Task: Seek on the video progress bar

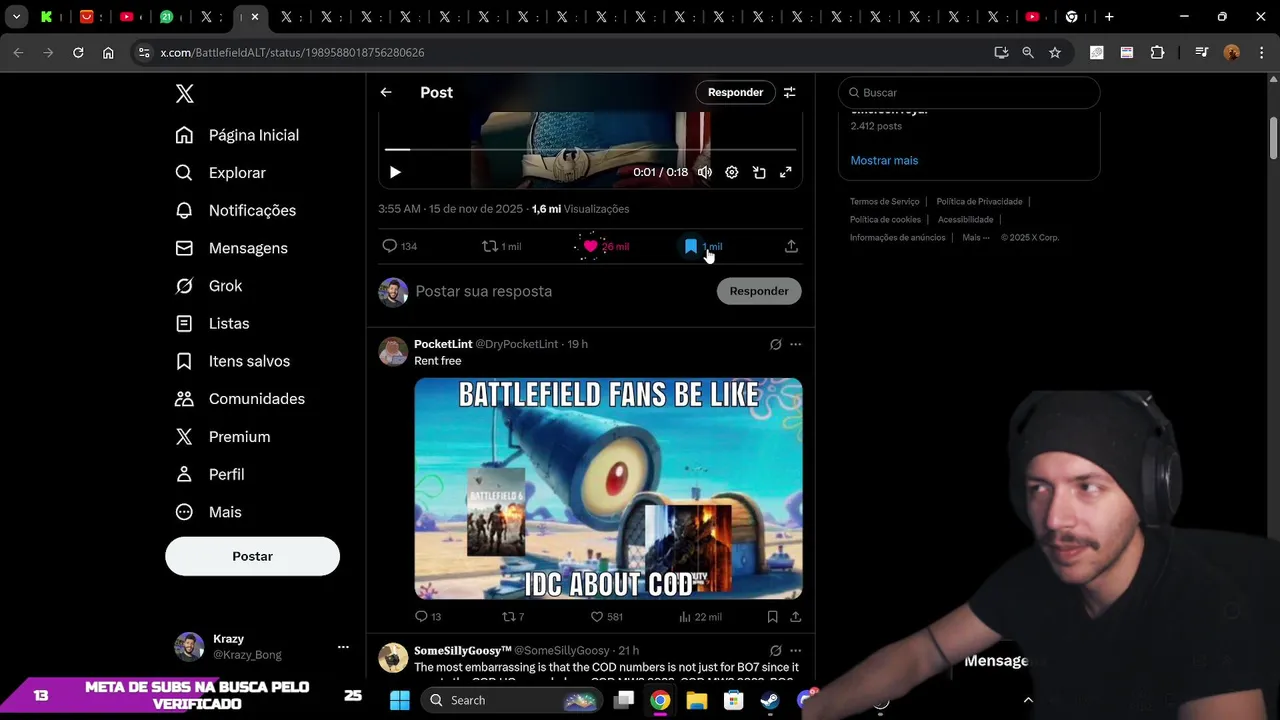Action: [x=590, y=149]
